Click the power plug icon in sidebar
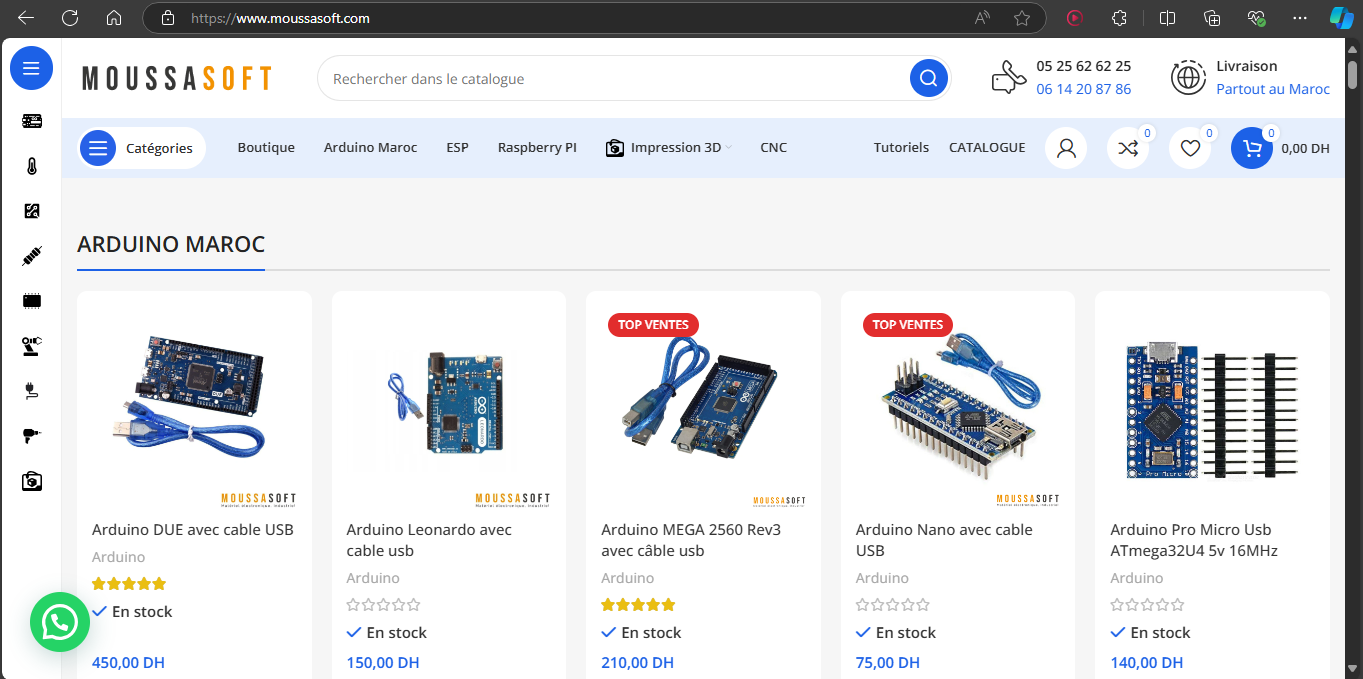Image resolution: width=1363 pixels, height=679 pixels. point(32,391)
